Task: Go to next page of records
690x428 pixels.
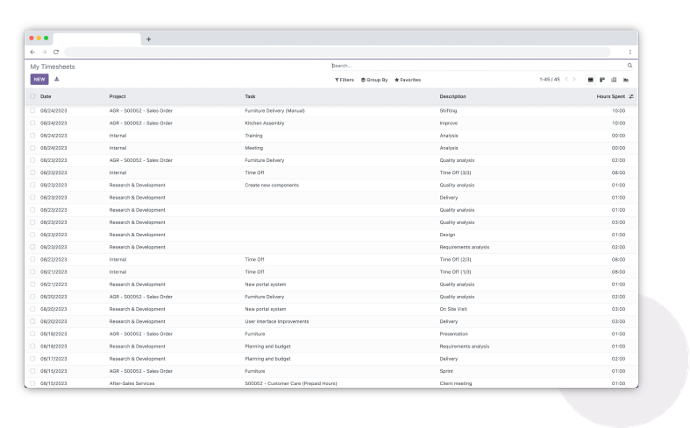Action: pyautogui.click(x=575, y=79)
